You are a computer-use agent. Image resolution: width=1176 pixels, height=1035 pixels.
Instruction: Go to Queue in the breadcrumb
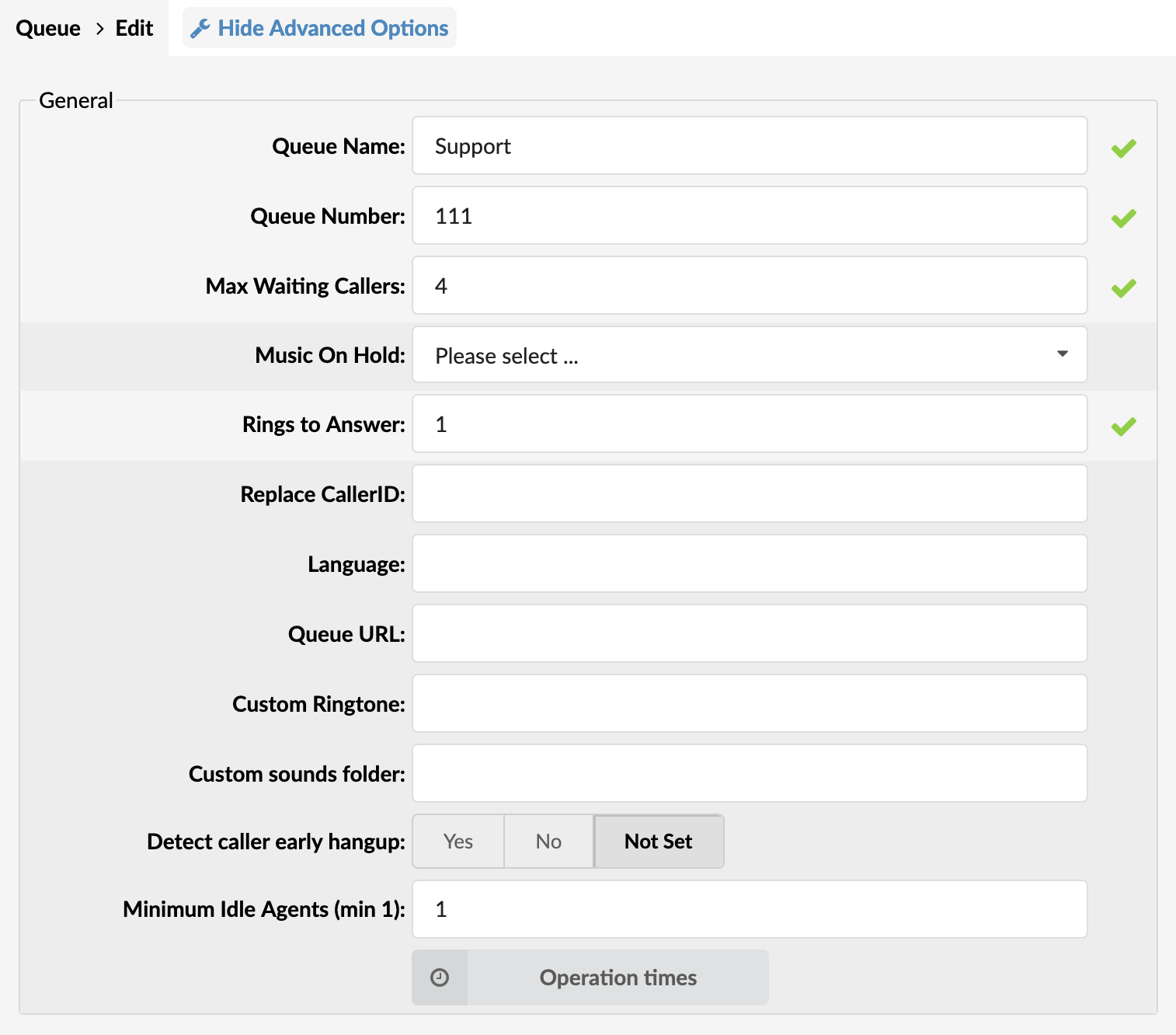pyautogui.click(x=48, y=29)
